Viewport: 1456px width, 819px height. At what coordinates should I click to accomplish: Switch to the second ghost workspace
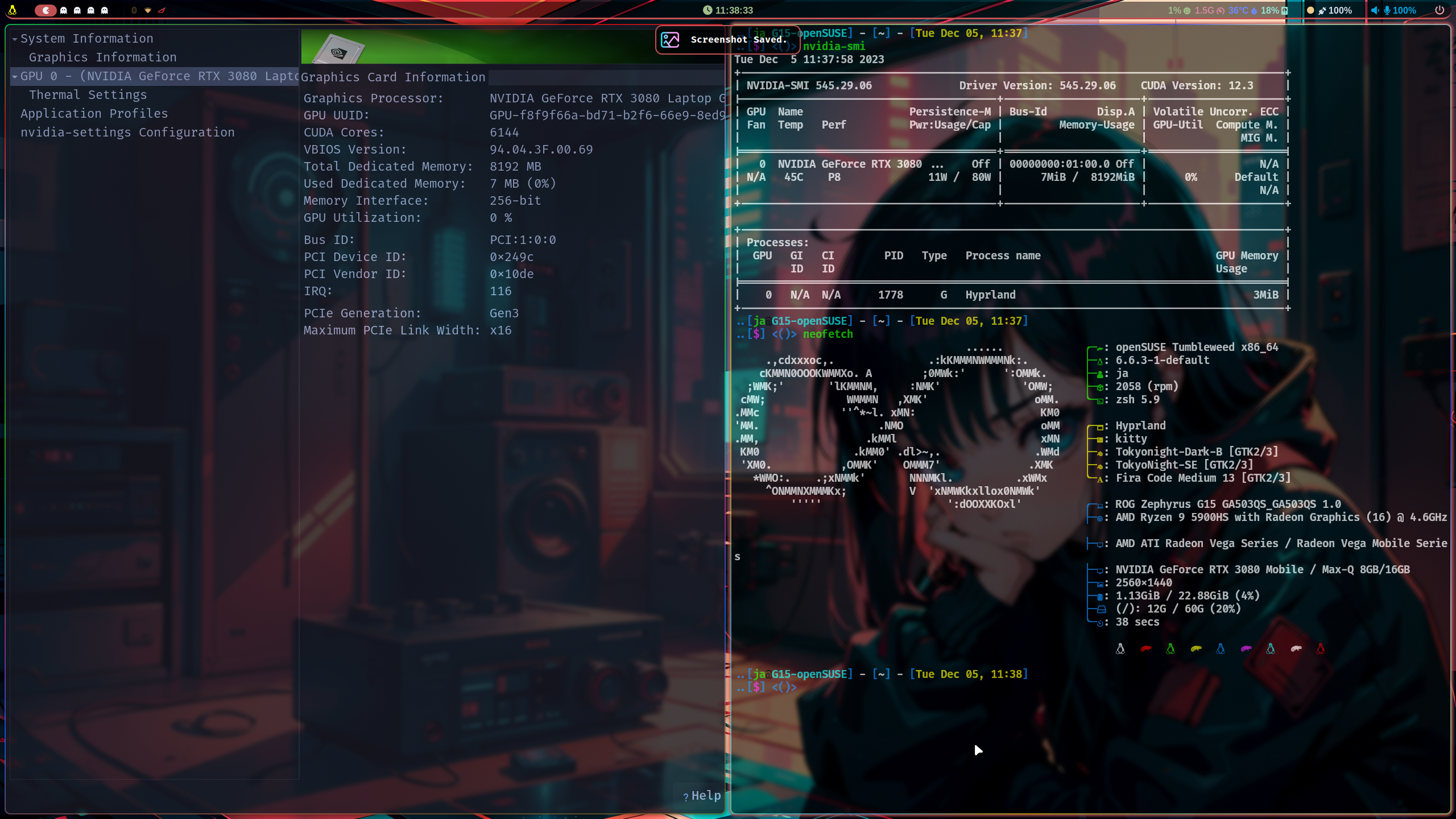tap(77, 10)
